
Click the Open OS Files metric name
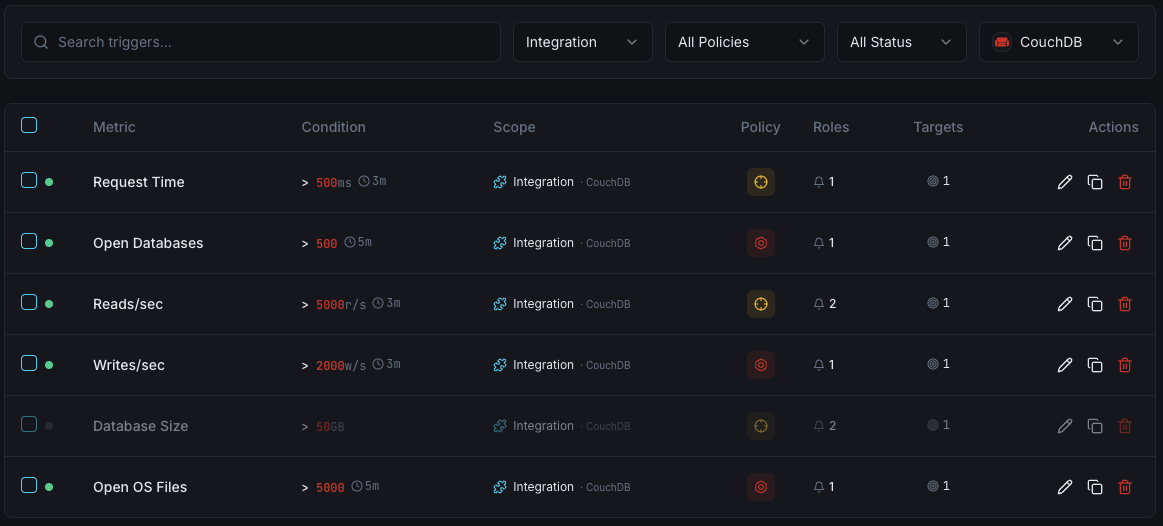pyautogui.click(x=139, y=487)
